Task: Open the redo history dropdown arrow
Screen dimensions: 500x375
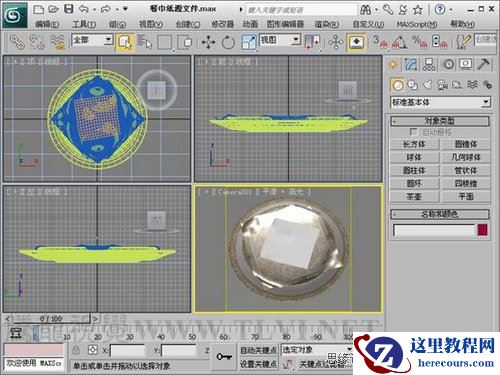Action: (117, 9)
